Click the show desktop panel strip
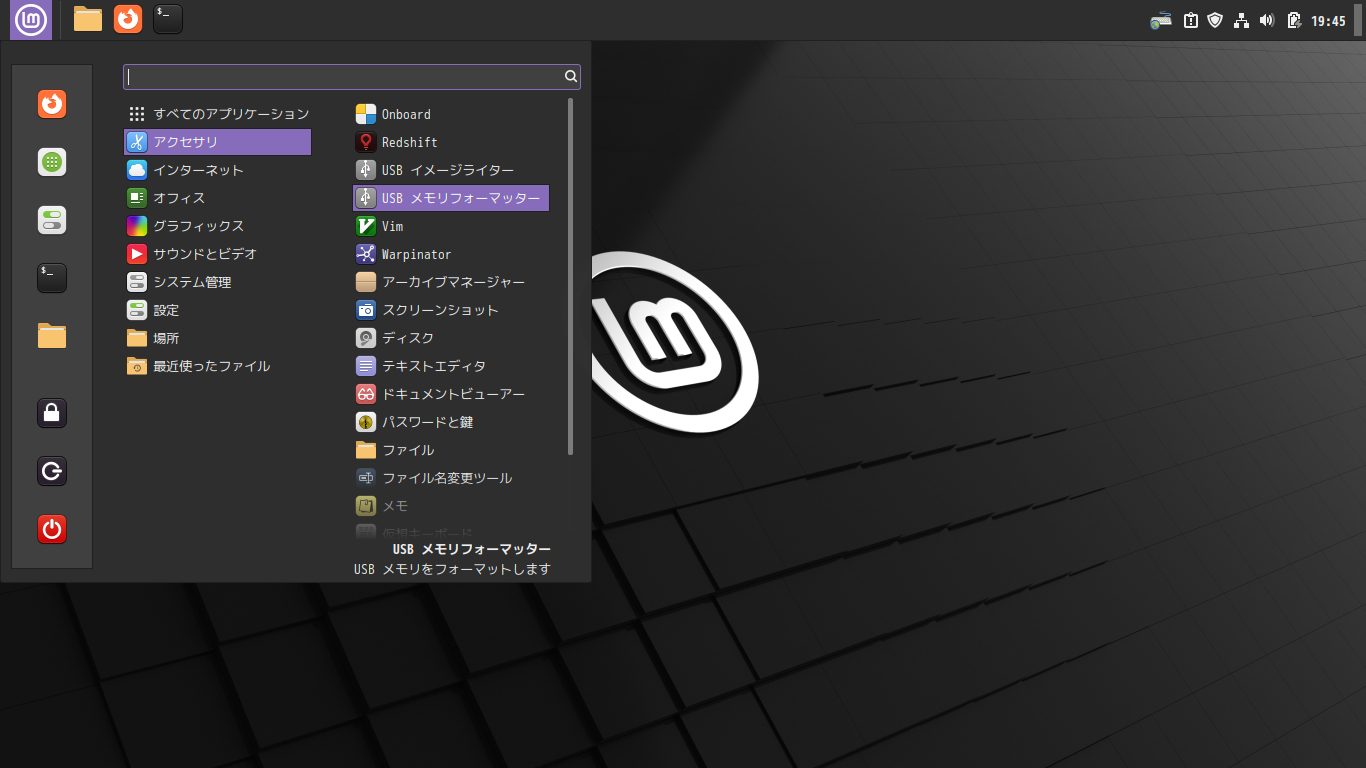1366x768 pixels. [1358, 20]
